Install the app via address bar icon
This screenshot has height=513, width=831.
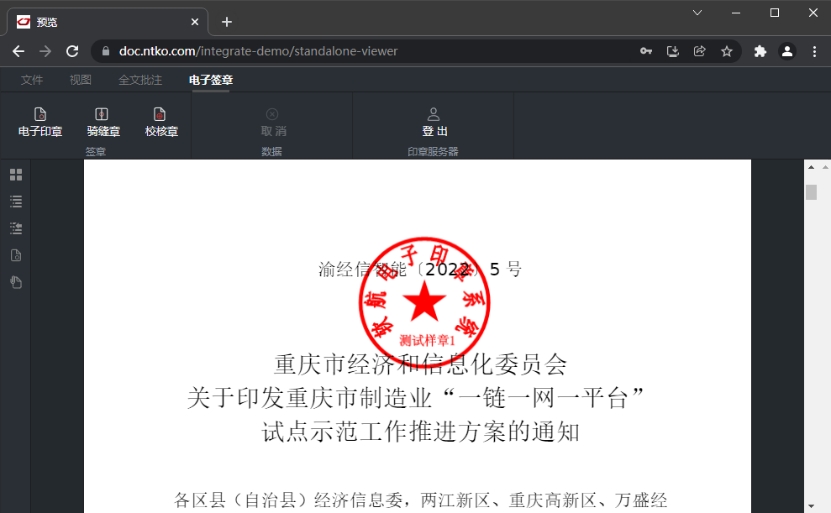(x=673, y=51)
